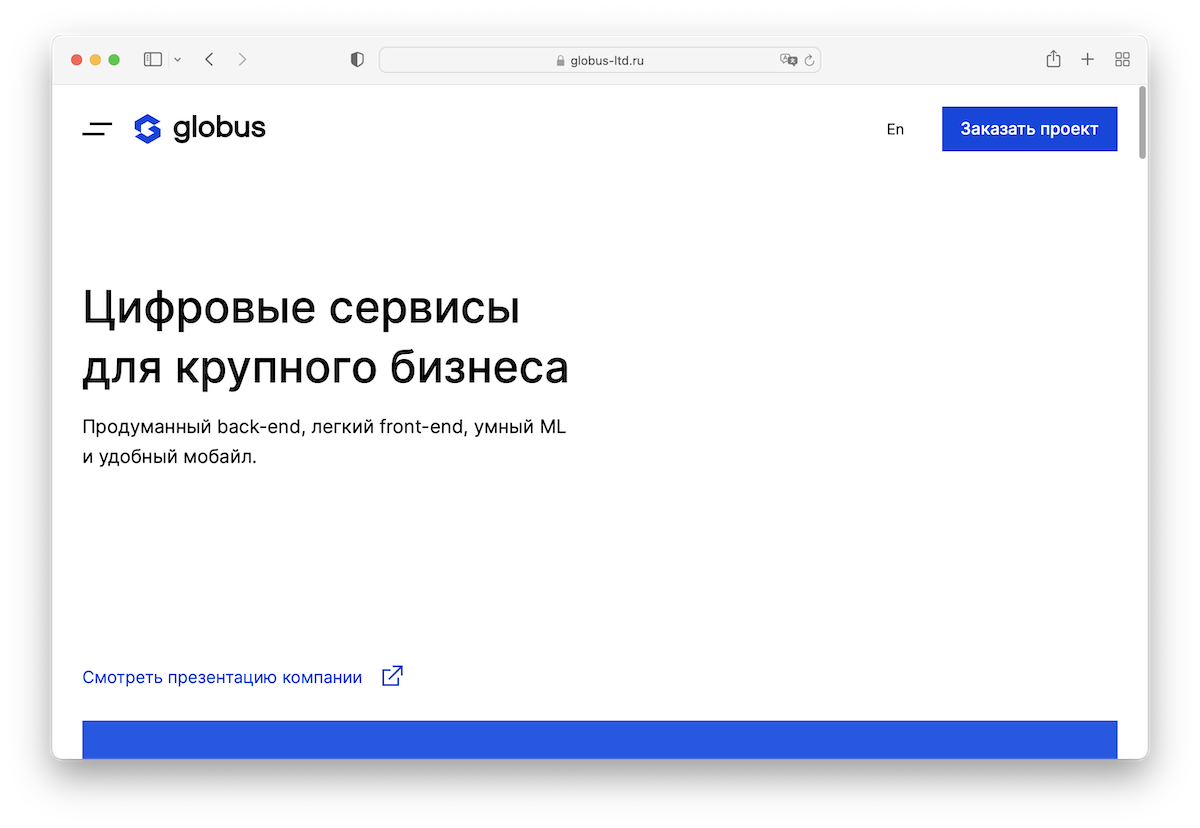Screen dimensions: 1200x828
Task: Click the external link arrow icon beside presentation
Action: 393,676
